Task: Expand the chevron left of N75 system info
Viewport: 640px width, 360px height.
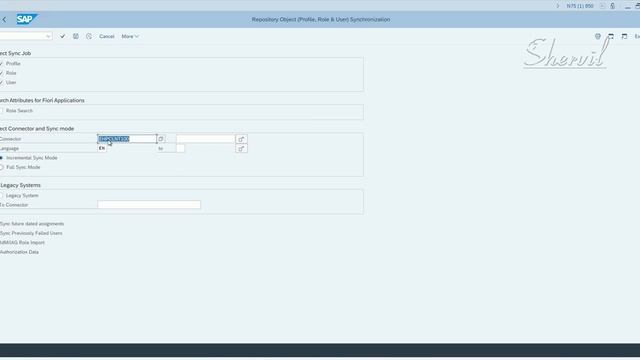Action: [558, 6]
